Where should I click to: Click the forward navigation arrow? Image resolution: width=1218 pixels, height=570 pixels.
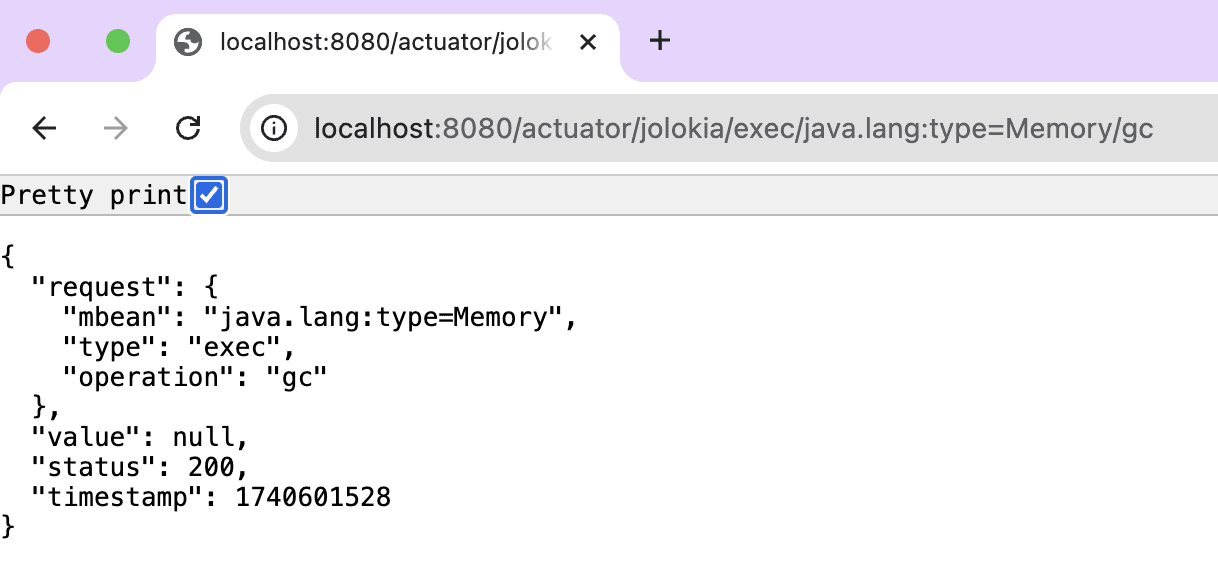pyautogui.click(x=116, y=128)
